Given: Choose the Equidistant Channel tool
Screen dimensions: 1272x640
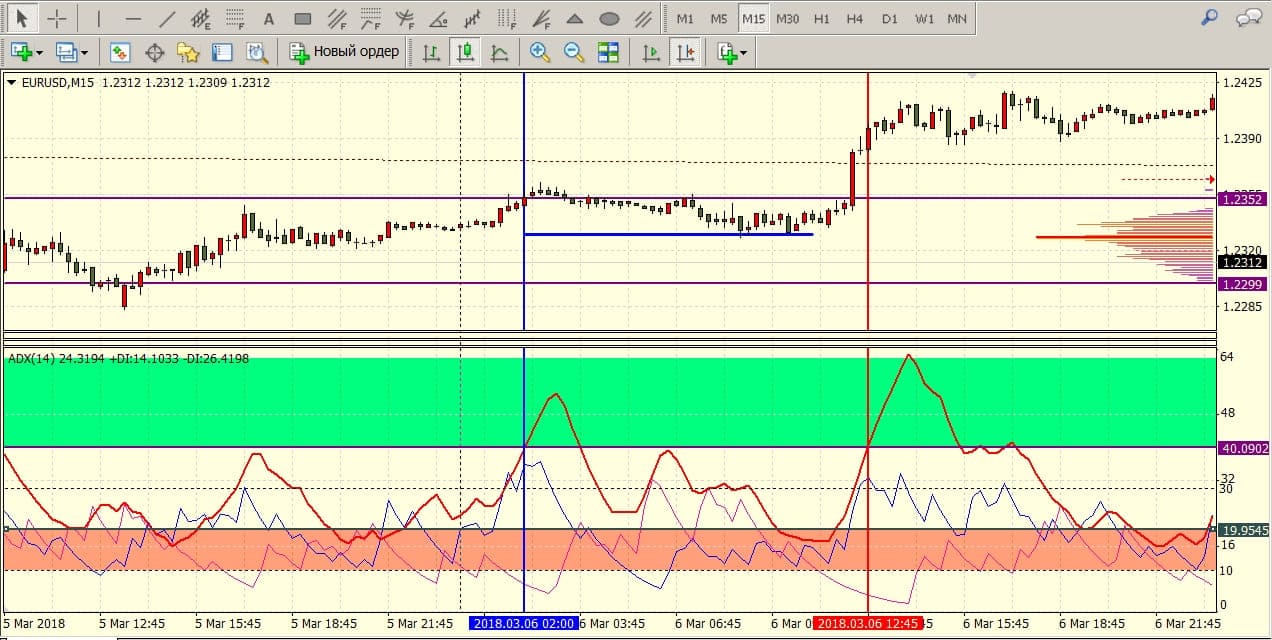Looking at the screenshot, I should (201, 18).
